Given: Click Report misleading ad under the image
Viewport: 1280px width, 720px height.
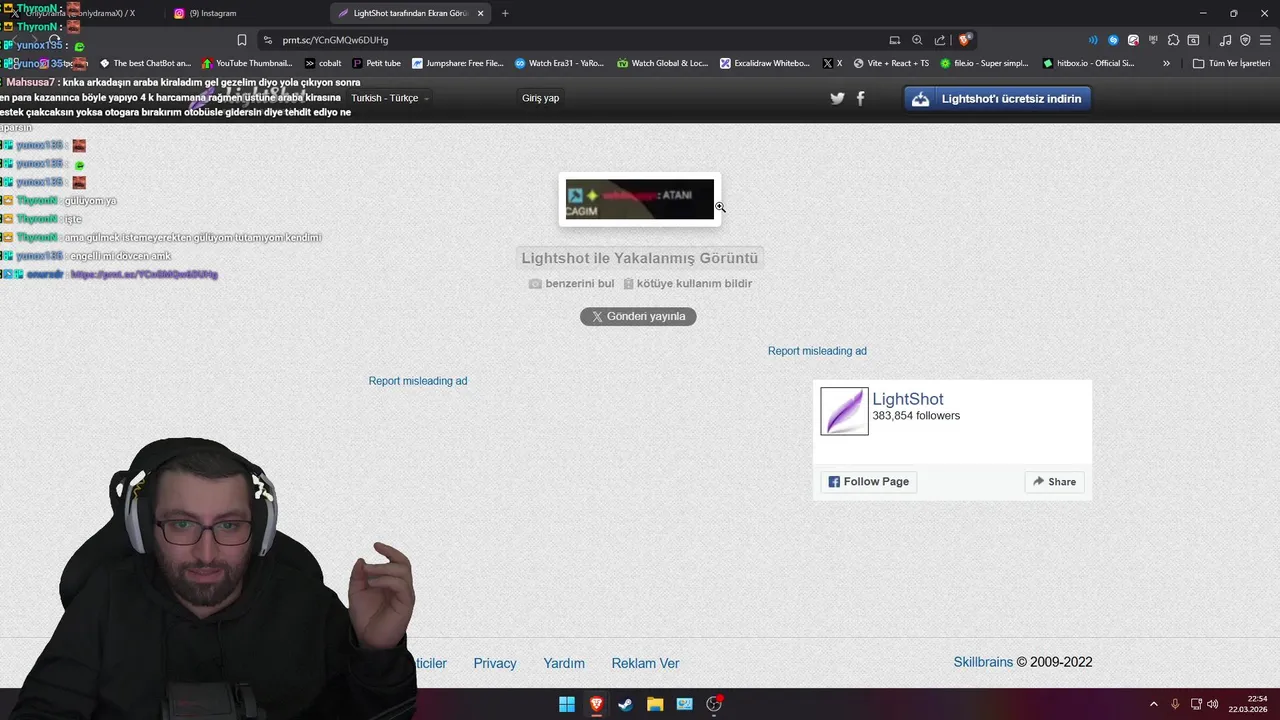Looking at the screenshot, I should pos(418,381).
